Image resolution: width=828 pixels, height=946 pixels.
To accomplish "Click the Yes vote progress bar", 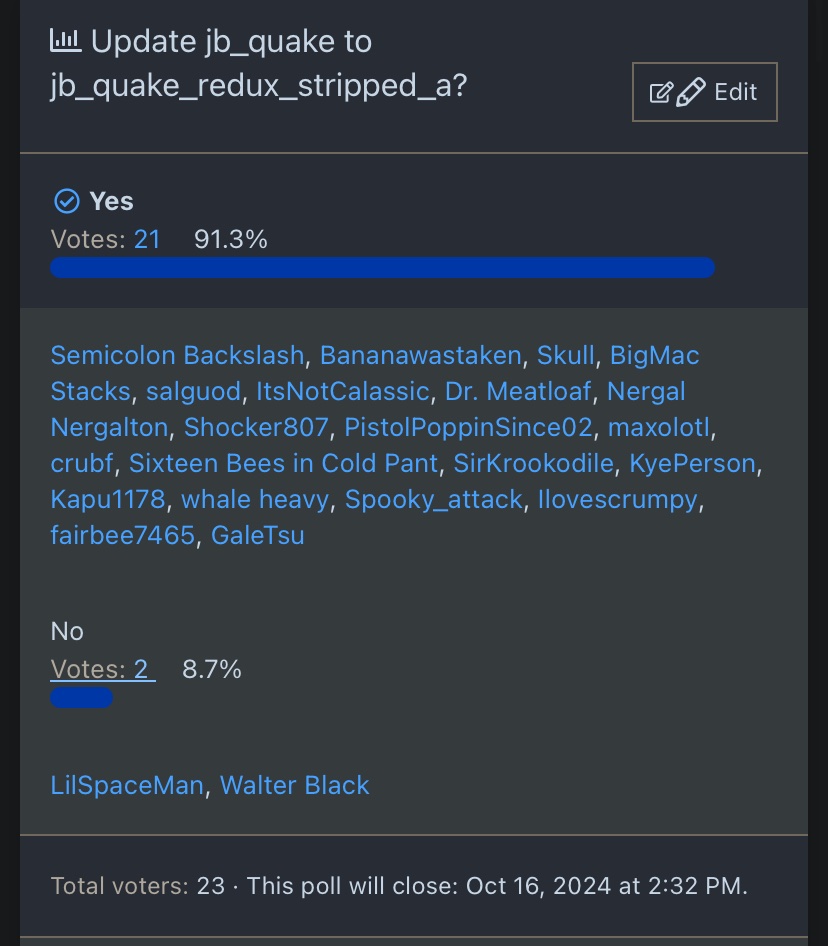I will pyautogui.click(x=382, y=268).
